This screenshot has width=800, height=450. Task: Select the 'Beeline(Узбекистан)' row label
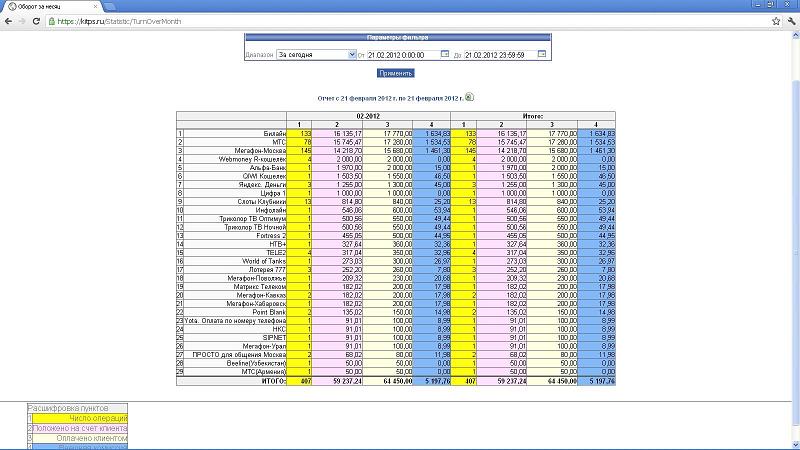256,363
